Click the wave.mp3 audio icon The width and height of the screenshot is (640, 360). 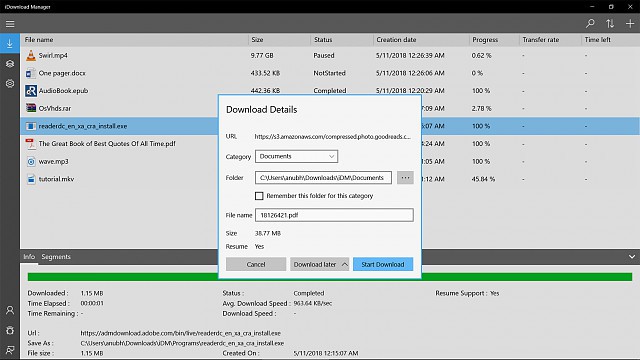(x=31, y=162)
